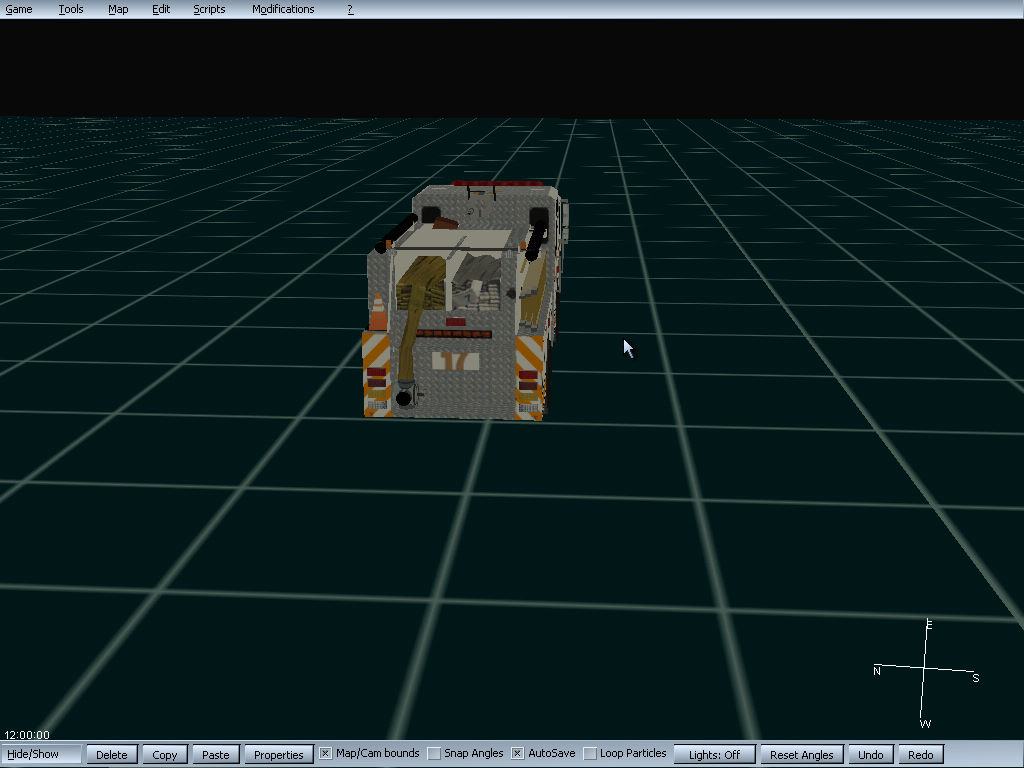Click the 12:00:00 time display

tap(27, 735)
